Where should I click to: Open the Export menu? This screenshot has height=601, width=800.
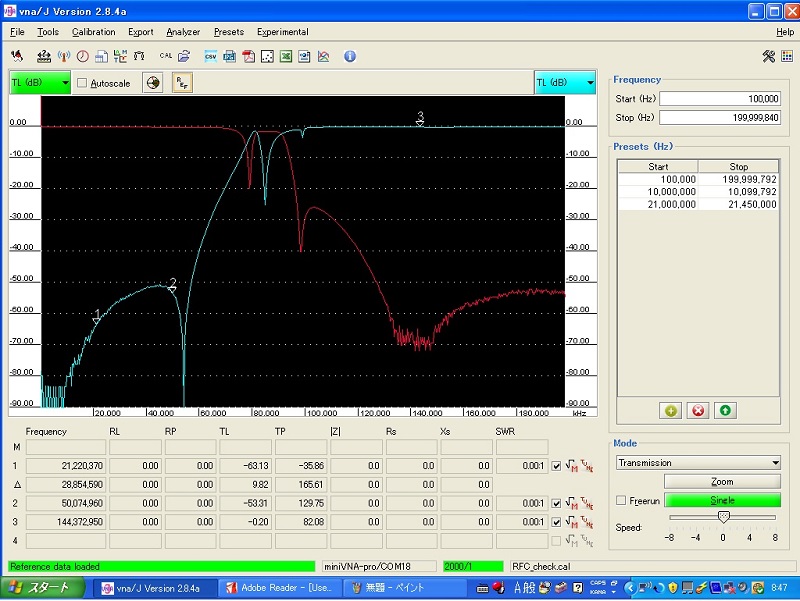pyautogui.click(x=140, y=32)
